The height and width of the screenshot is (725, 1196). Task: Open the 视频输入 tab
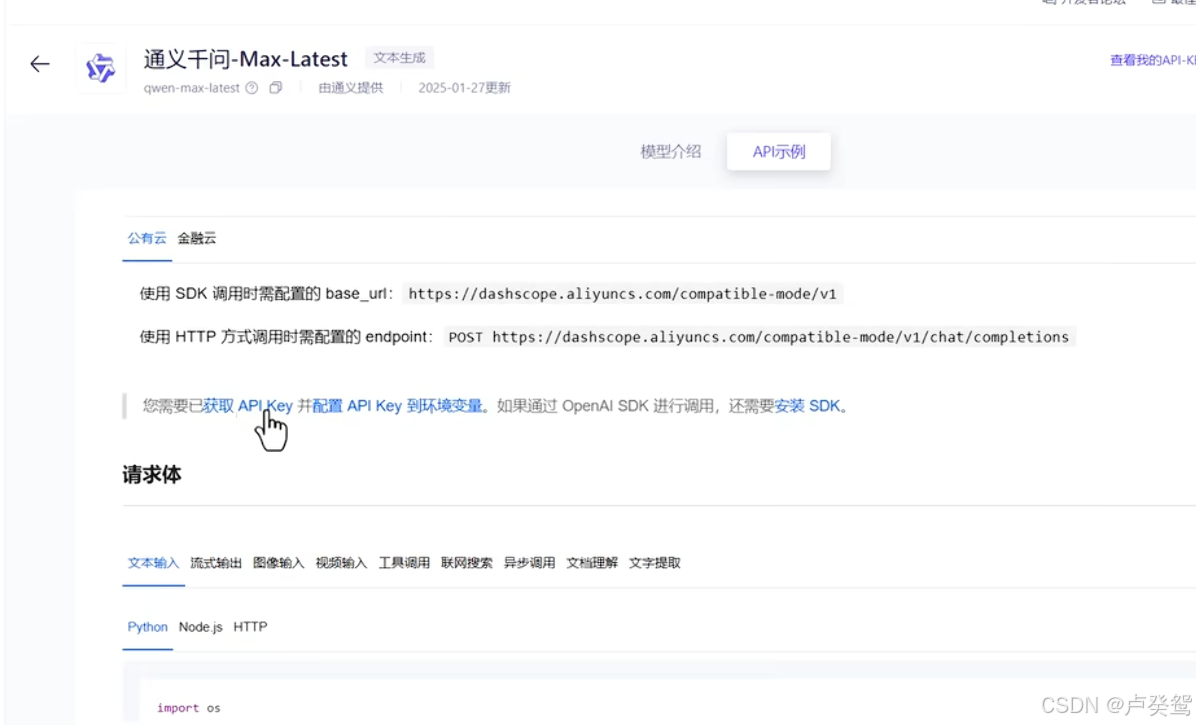tap(341, 563)
